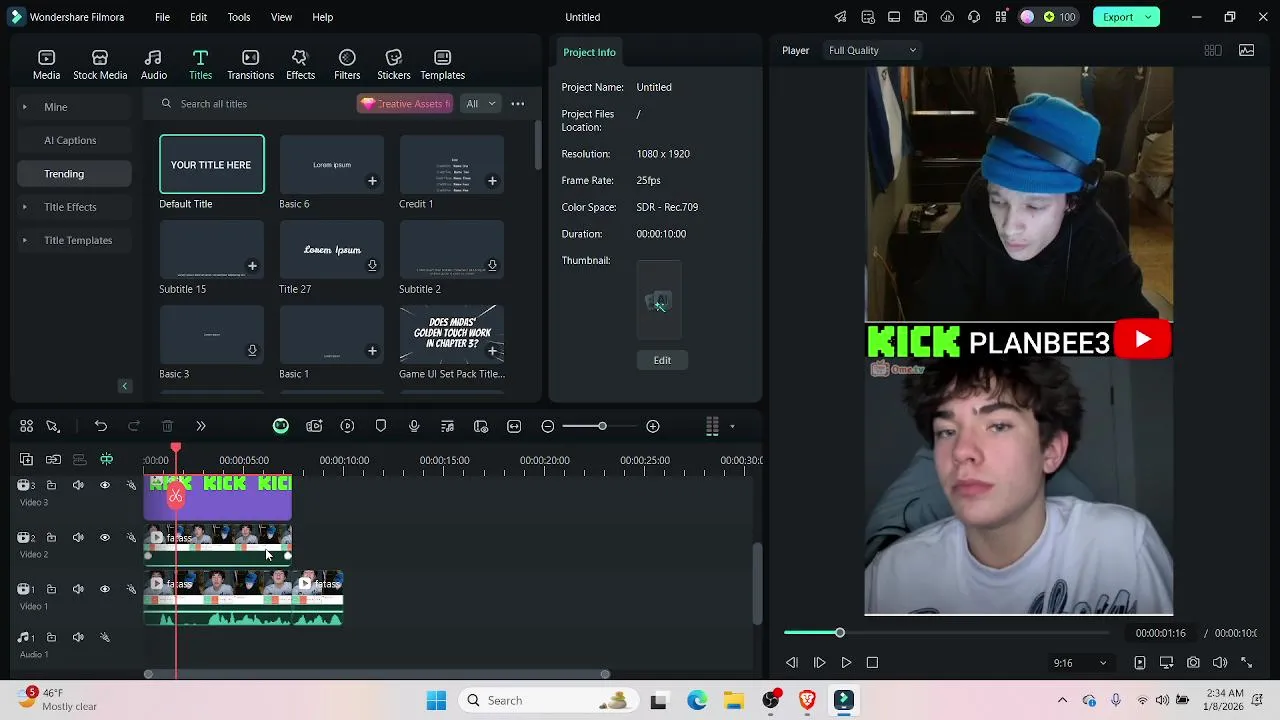This screenshot has width=1280, height=720.
Task: Toggle Video 2 track visibility
Action: 105,537
